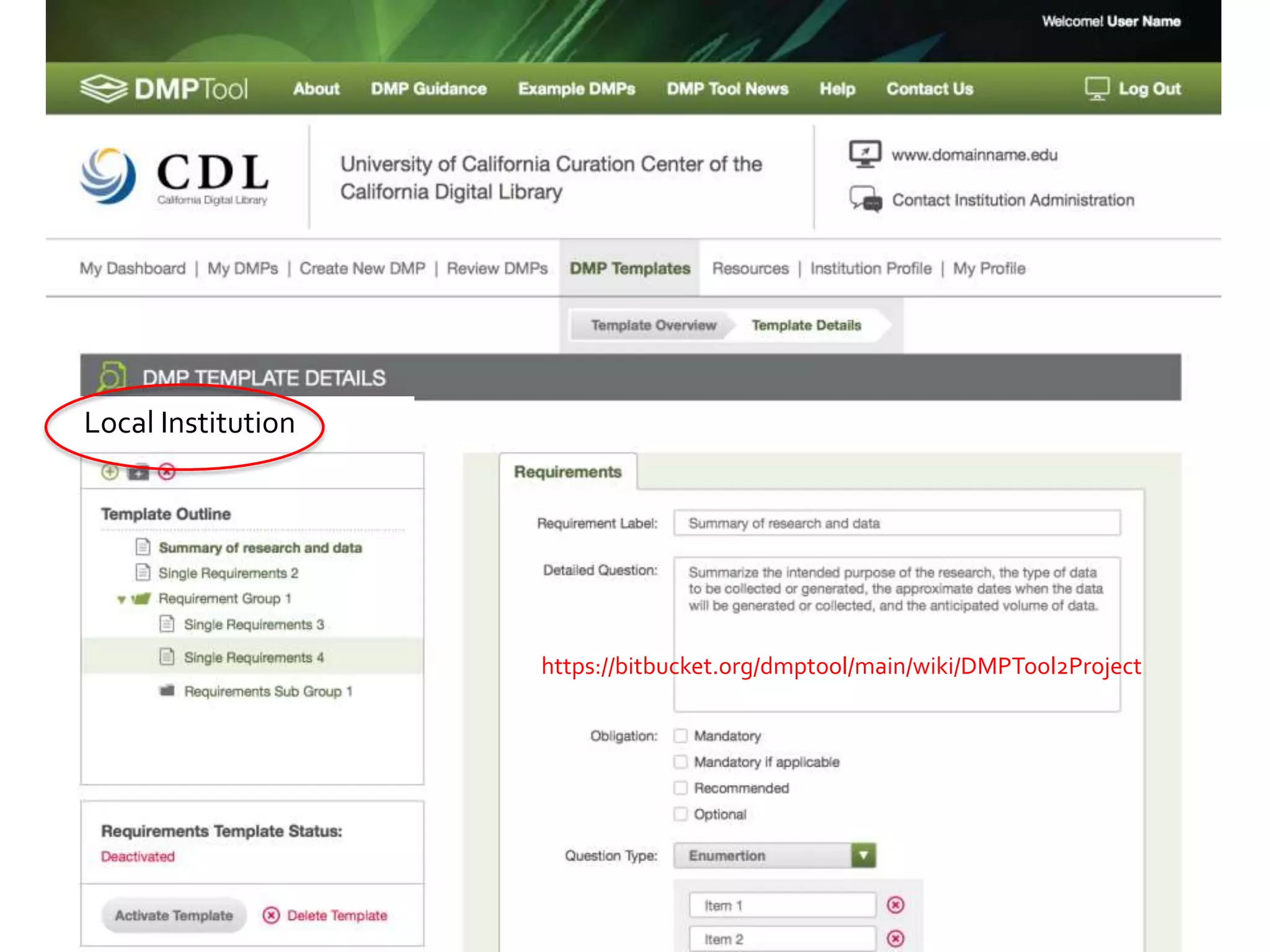Select Requirements Sub Group 1 folder
Screen dimensions: 1270x952
[267, 691]
